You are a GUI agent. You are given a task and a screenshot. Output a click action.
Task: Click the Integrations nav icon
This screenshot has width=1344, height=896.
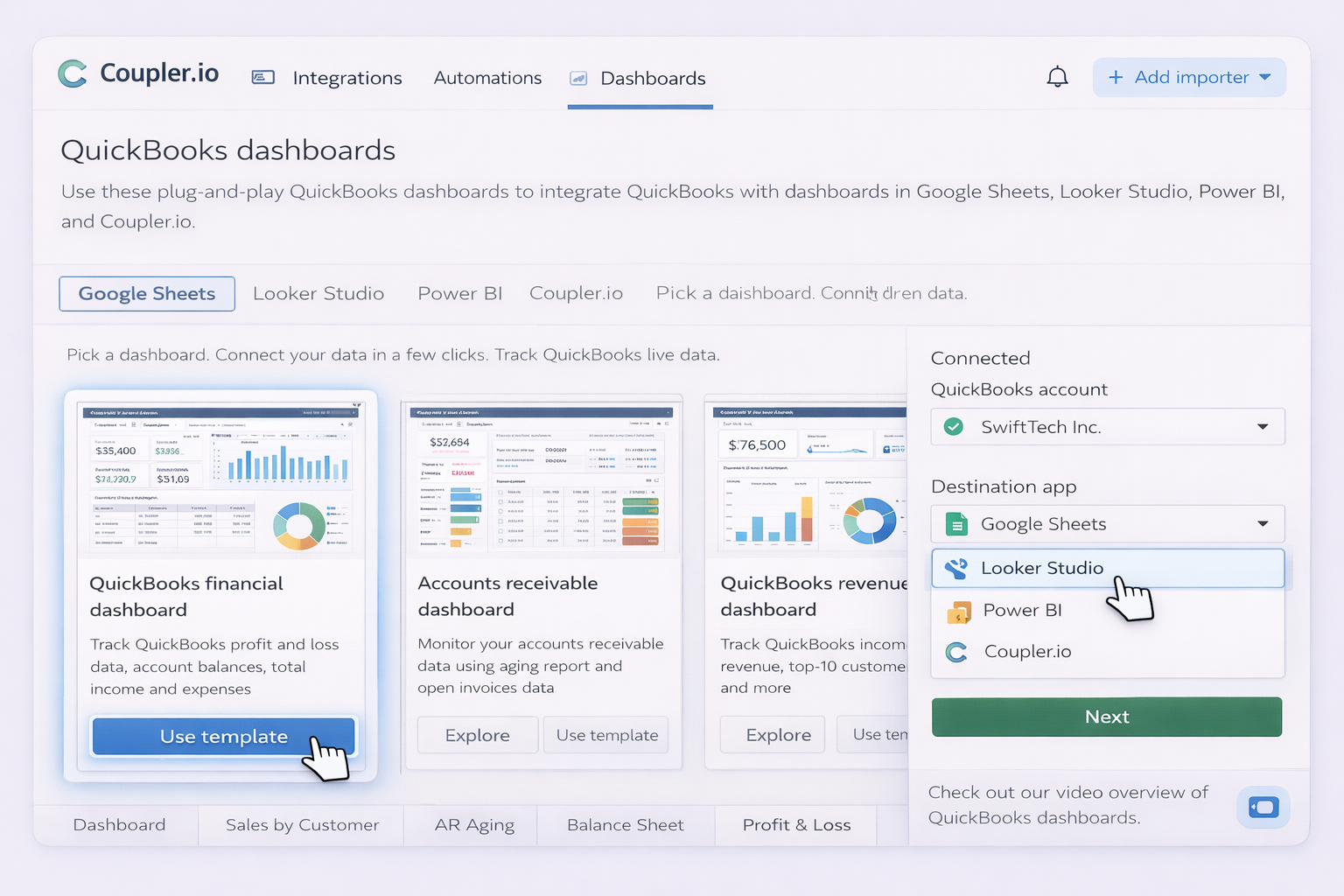263,78
